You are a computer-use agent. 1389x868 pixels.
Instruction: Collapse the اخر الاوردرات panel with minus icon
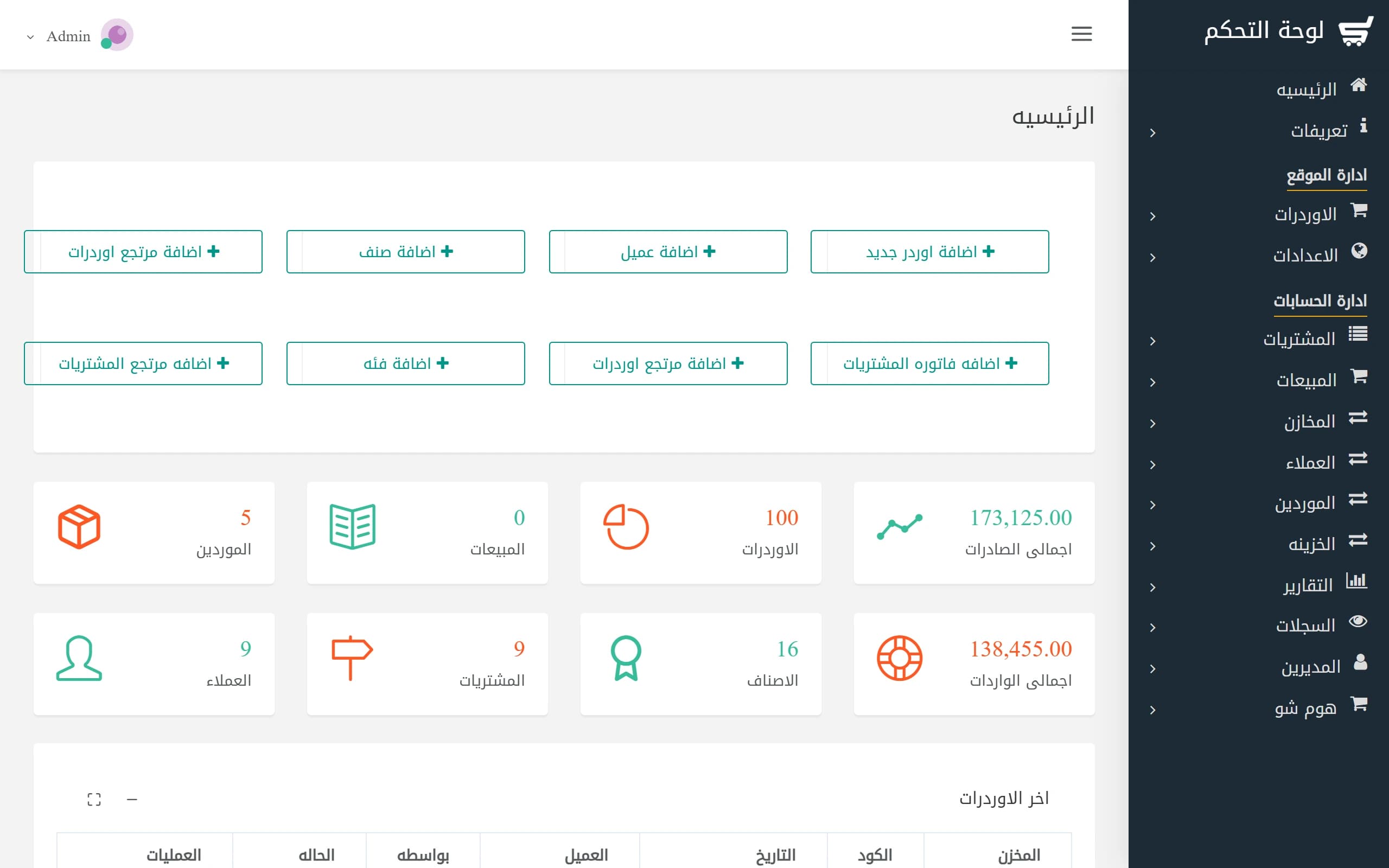coord(132,799)
